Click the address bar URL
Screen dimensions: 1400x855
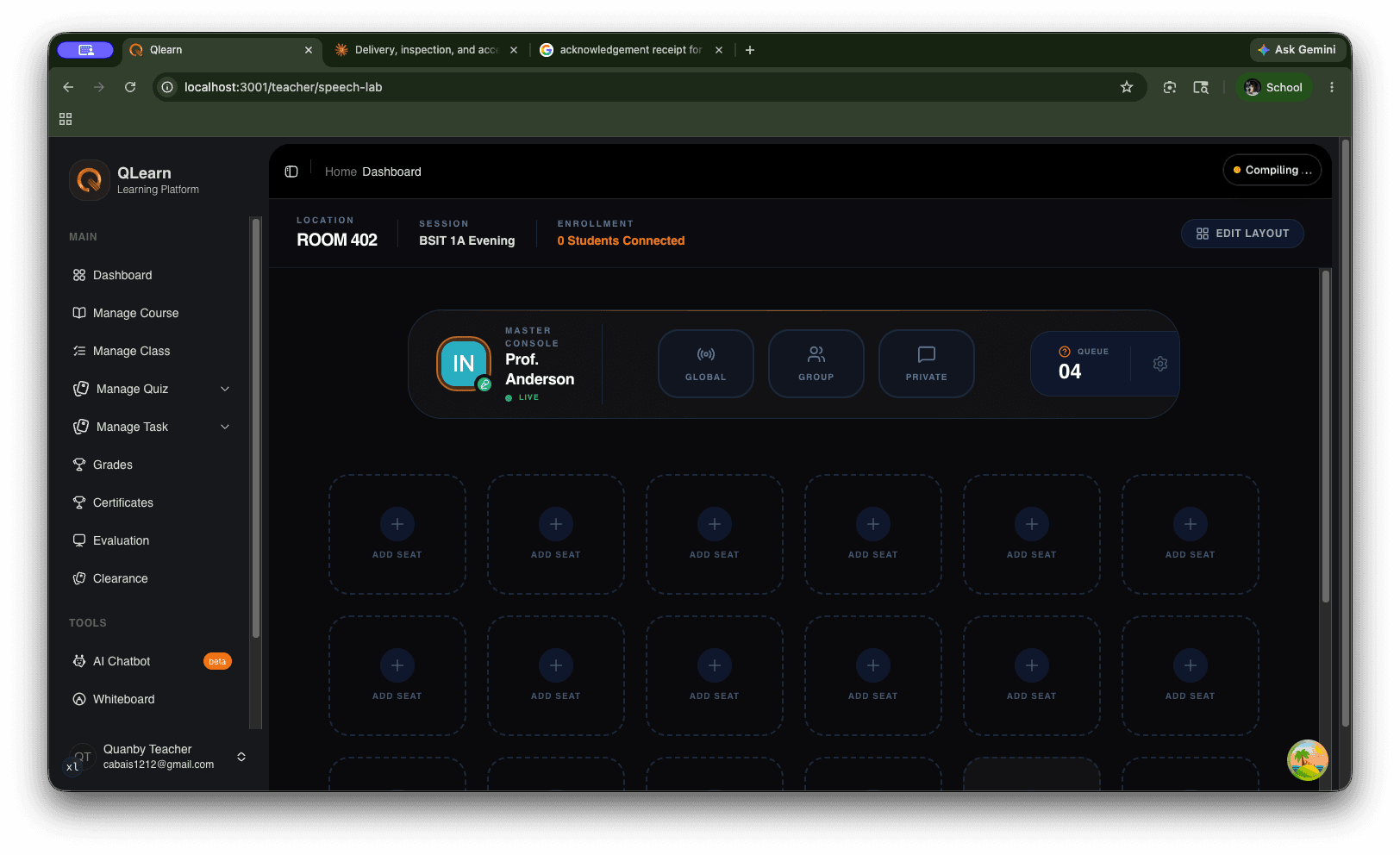[283, 87]
